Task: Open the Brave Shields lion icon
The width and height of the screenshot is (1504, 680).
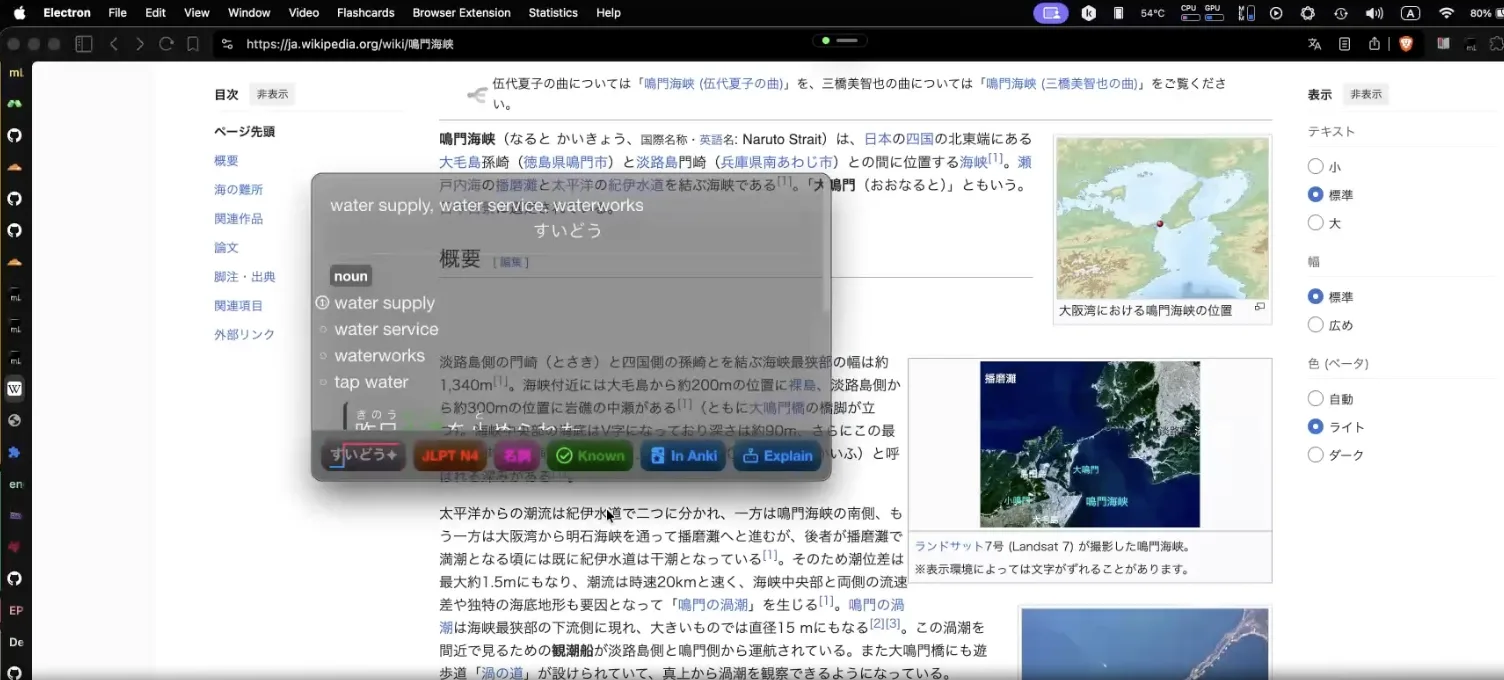Action: tap(1406, 44)
